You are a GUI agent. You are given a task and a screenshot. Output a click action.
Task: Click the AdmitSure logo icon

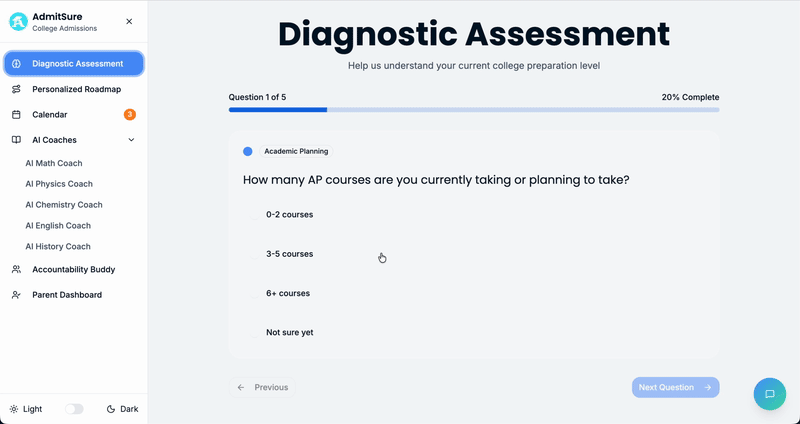(x=18, y=22)
